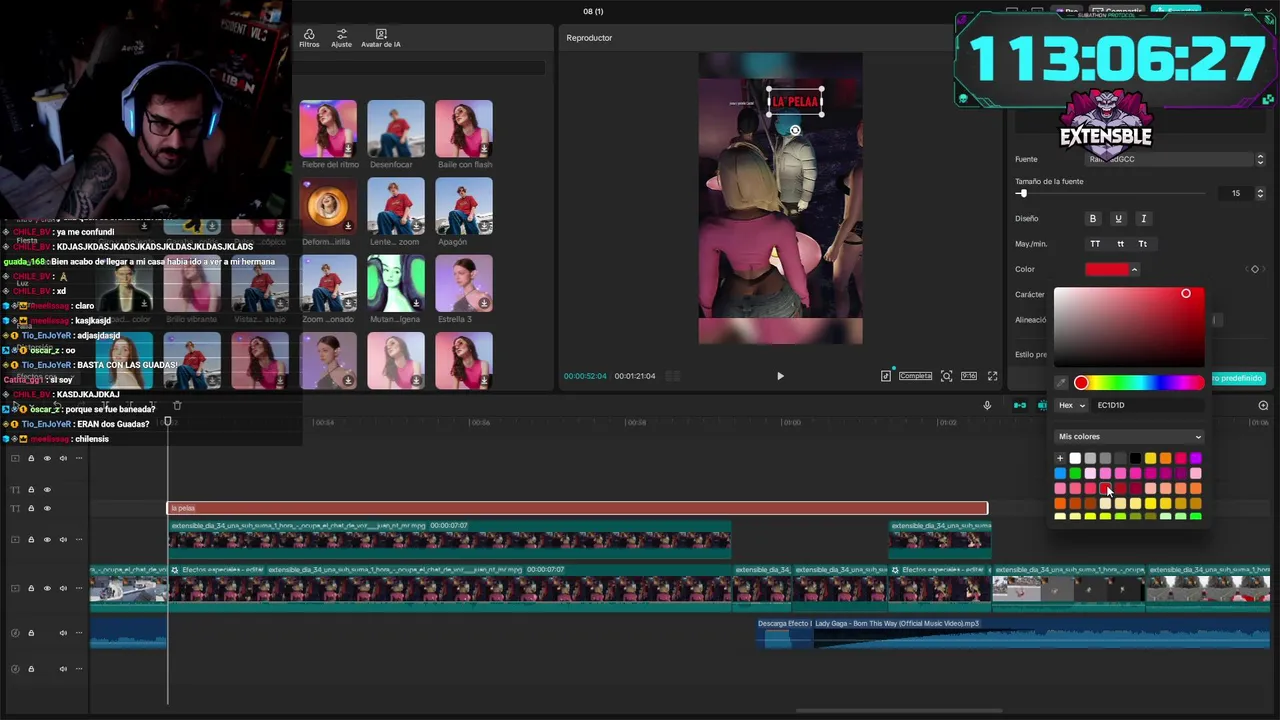Click the EC1D1D hex value field
This screenshot has height=720, width=1280.
pos(1148,405)
